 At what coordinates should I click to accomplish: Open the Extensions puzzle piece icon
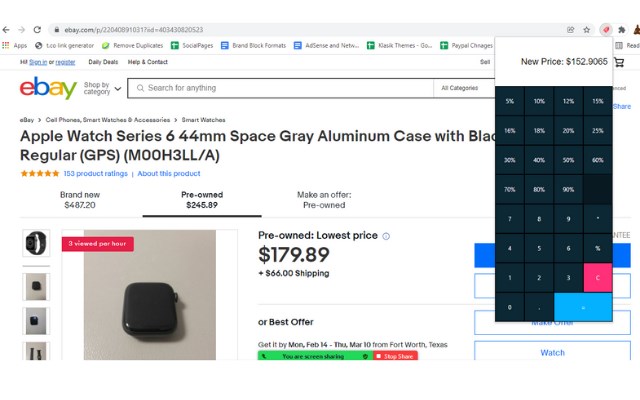click(621, 30)
